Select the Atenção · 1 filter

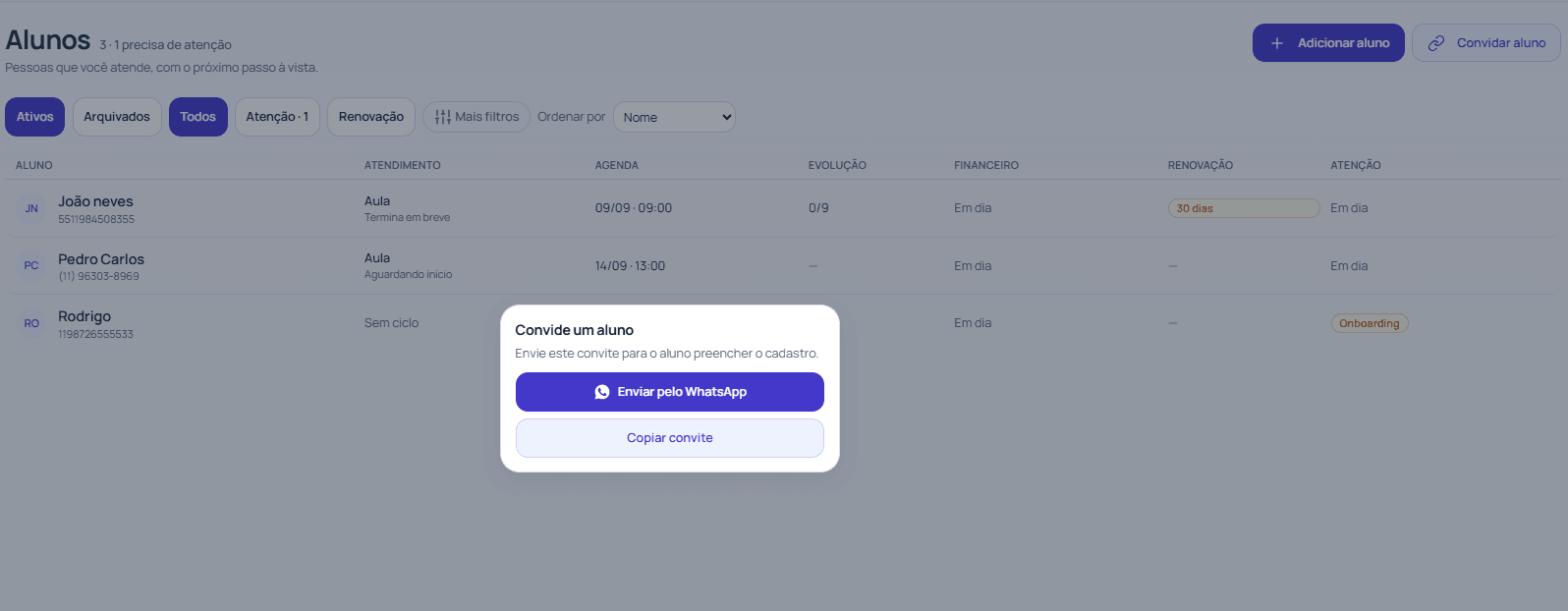click(x=277, y=117)
